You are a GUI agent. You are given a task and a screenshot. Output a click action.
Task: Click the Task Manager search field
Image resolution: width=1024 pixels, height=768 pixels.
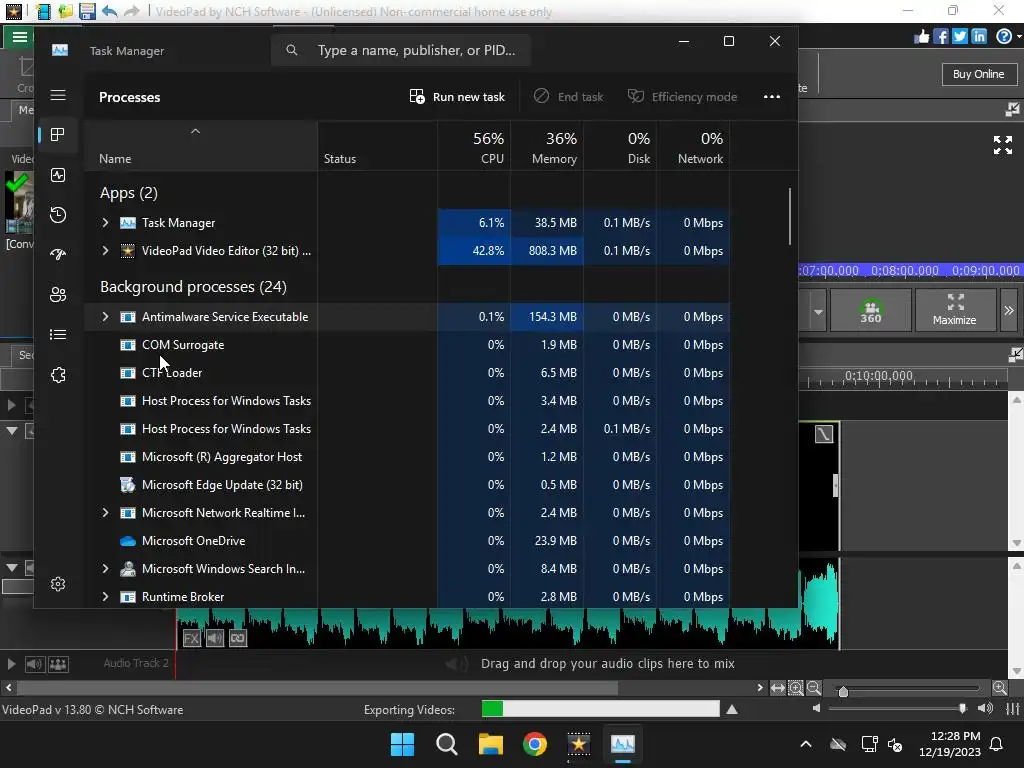401,50
